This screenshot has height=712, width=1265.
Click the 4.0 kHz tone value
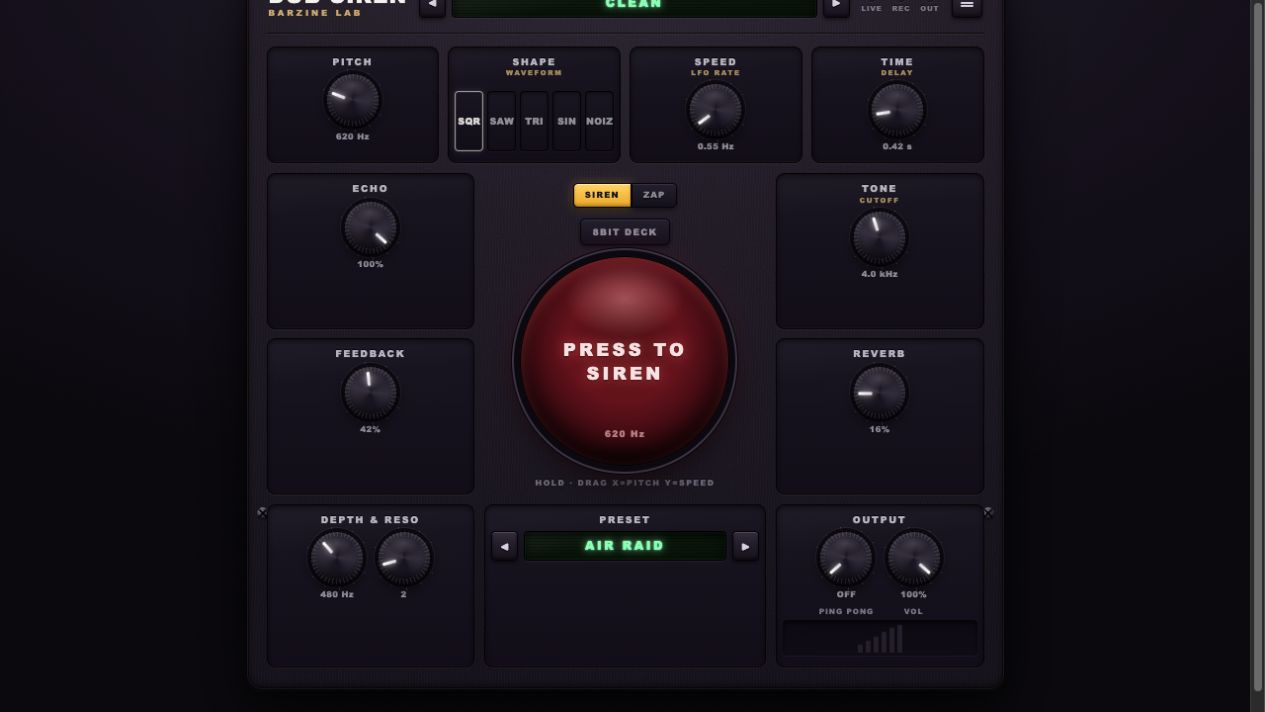coord(879,274)
